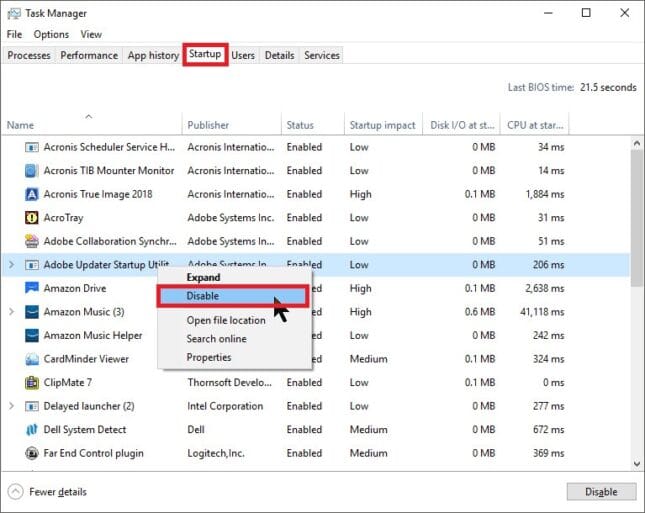645x513 pixels.
Task: Click the Acronis True Image 2018 icon
Action: tap(32, 194)
